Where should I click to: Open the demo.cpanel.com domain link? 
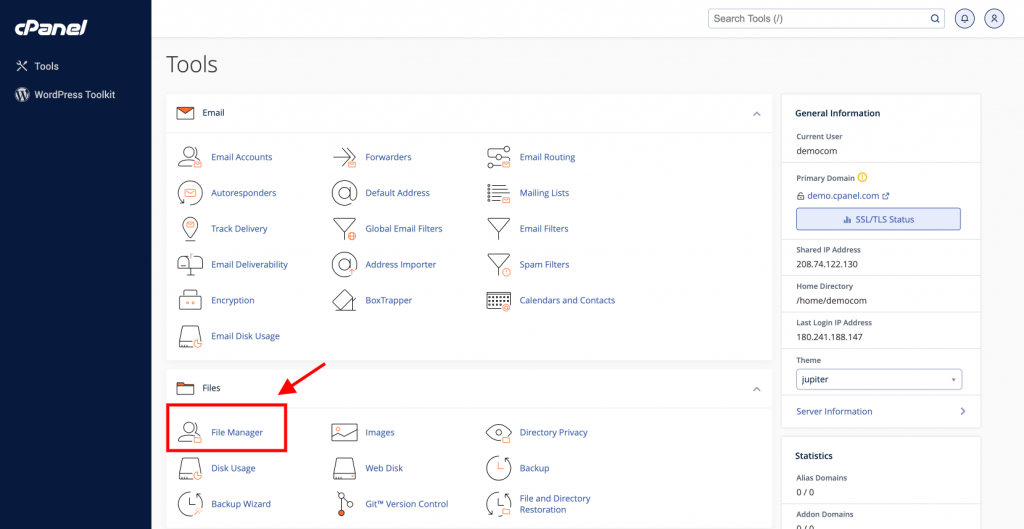pyautogui.click(x=842, y=196)
